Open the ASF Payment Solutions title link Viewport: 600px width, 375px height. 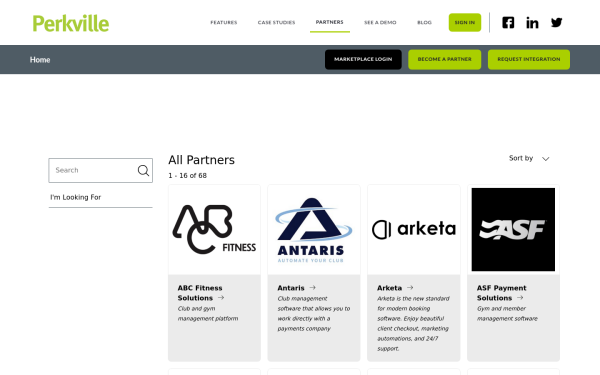[x=501, y=293]
